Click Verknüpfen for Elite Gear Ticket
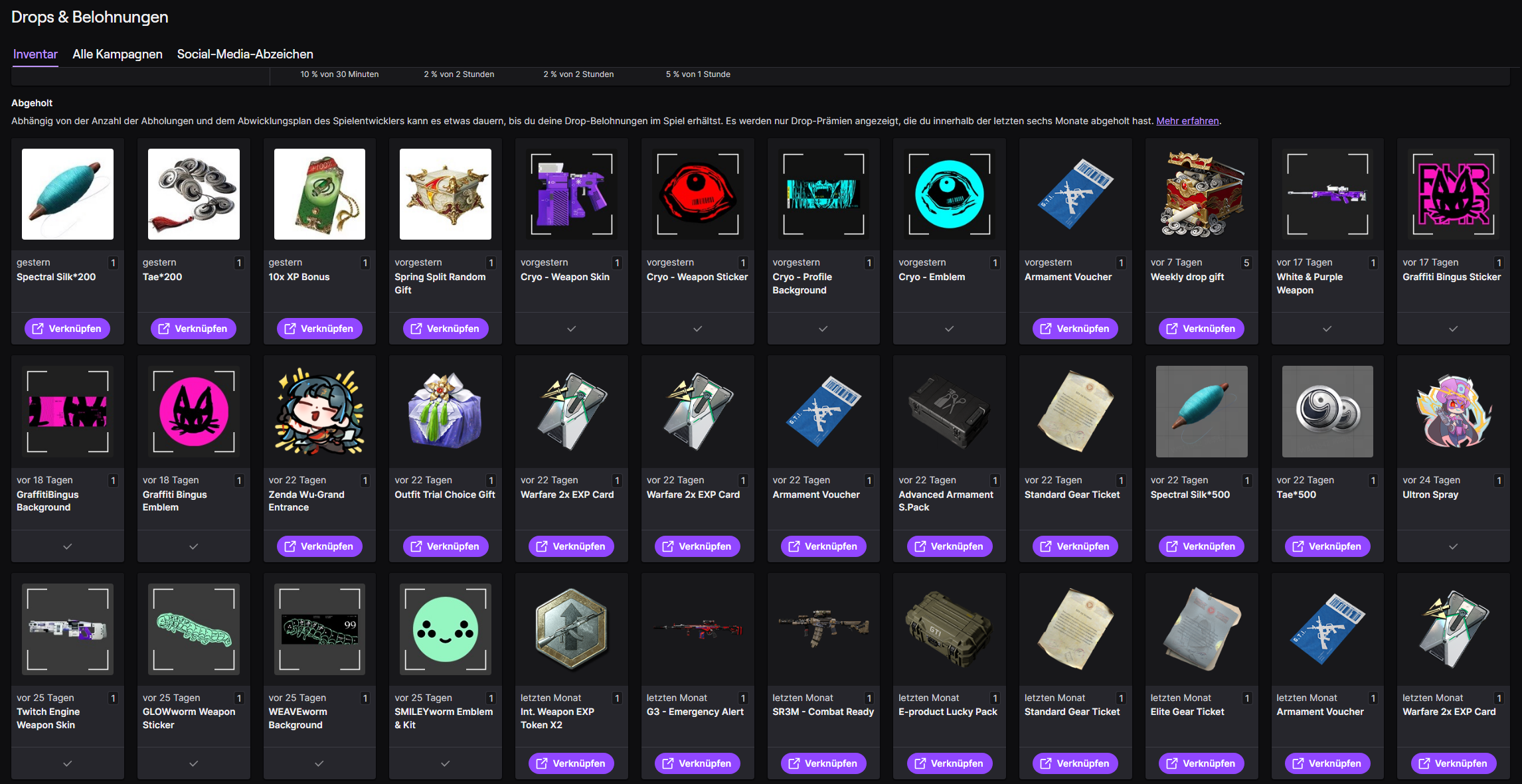This screenshot has height=784, width=1522. pyautogui.click(x=1201, y=763)
